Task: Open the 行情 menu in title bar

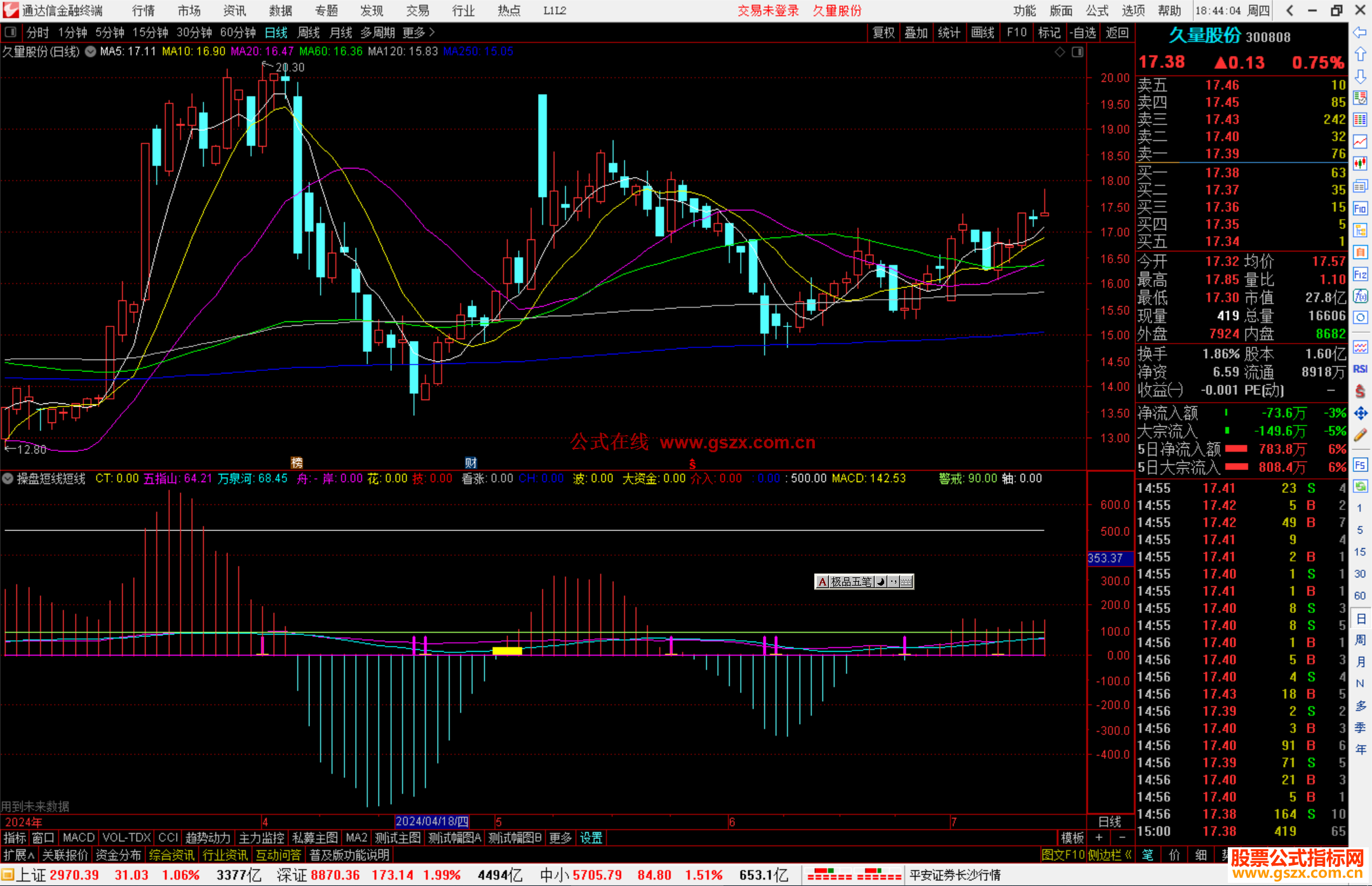Action: click(x=143, y=10)
